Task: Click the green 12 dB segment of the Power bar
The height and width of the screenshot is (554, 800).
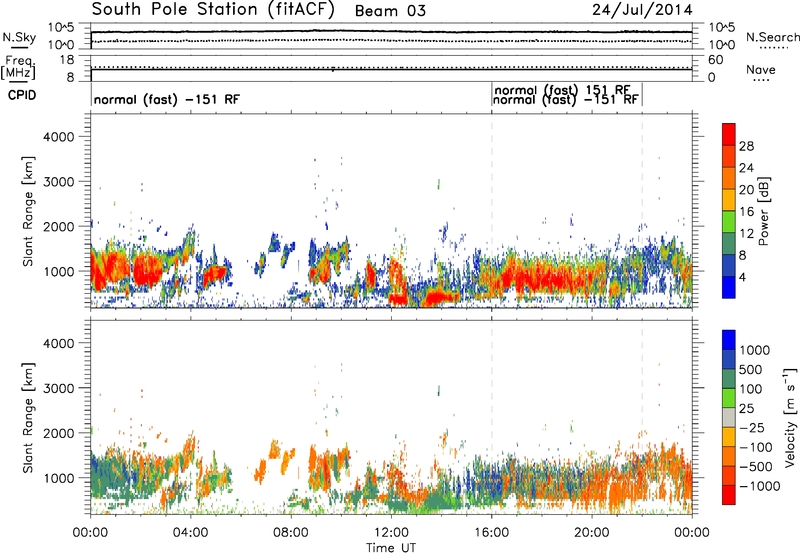Action: click(x=729, y=221)
